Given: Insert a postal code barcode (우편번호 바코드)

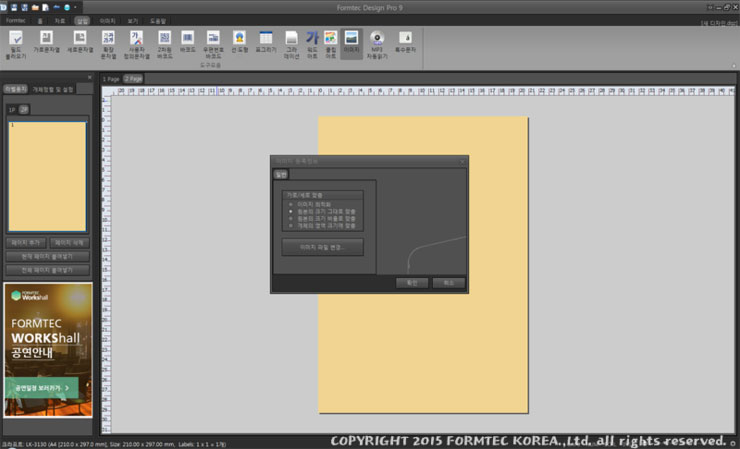Looking at the screenshot, I should pyautogui.click(x=213, y=44).
